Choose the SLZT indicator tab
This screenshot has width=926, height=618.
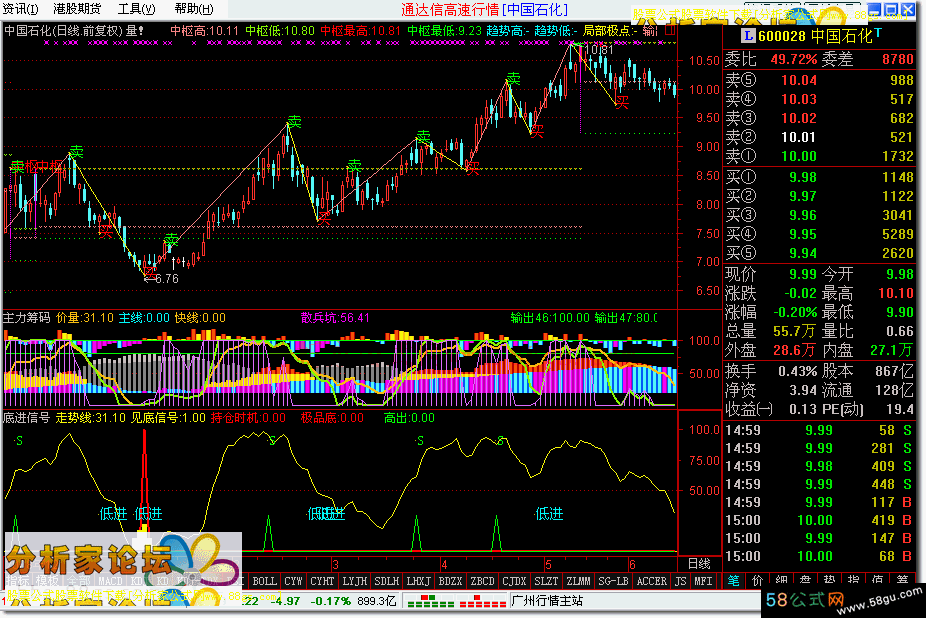546,581
